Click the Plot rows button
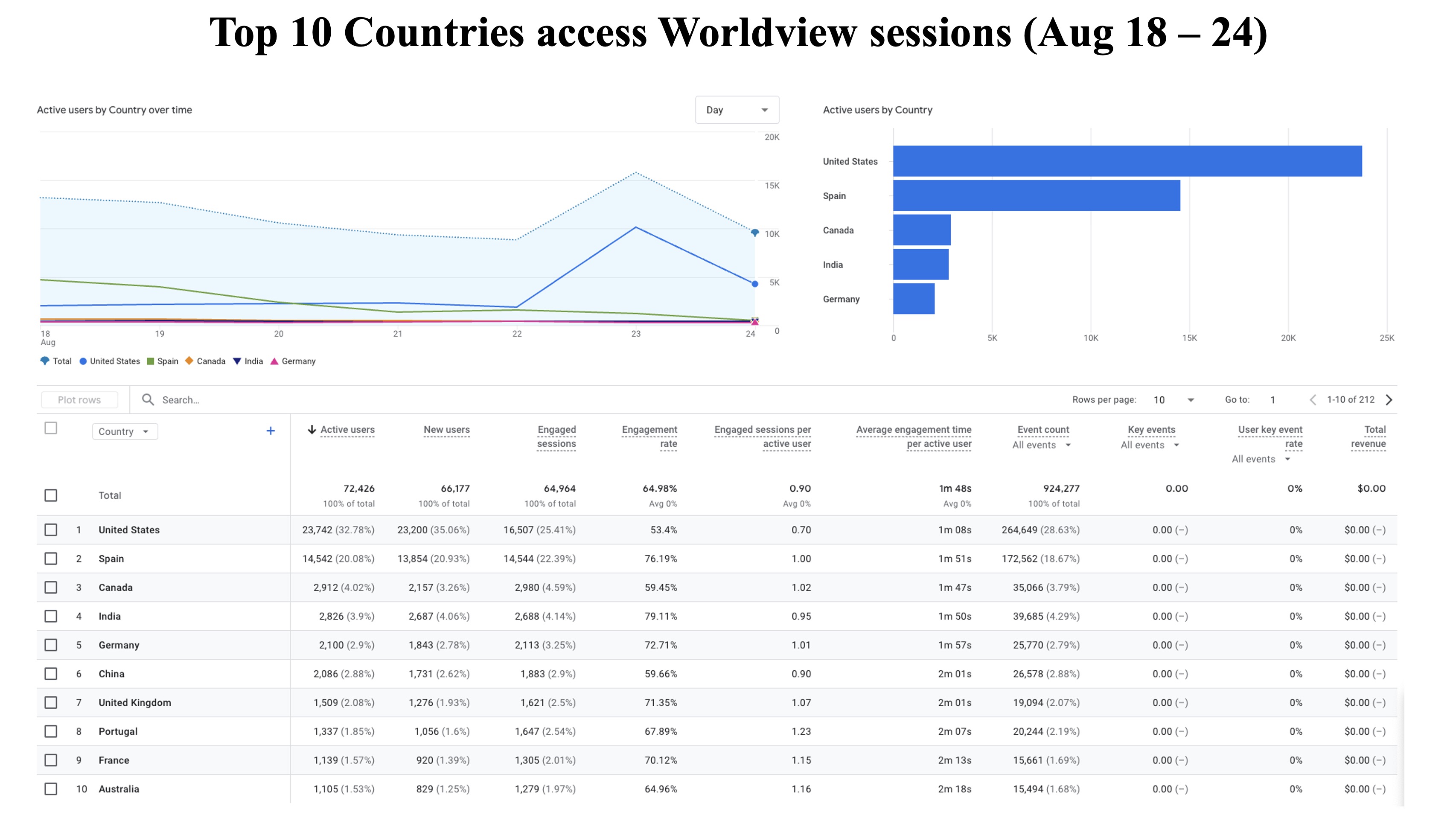 [79, 399]
